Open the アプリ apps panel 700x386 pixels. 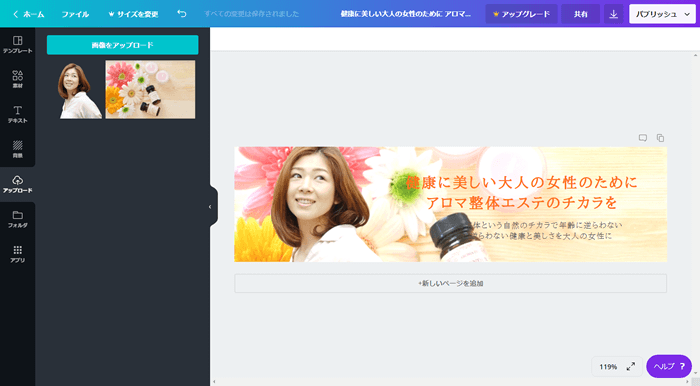17,254
